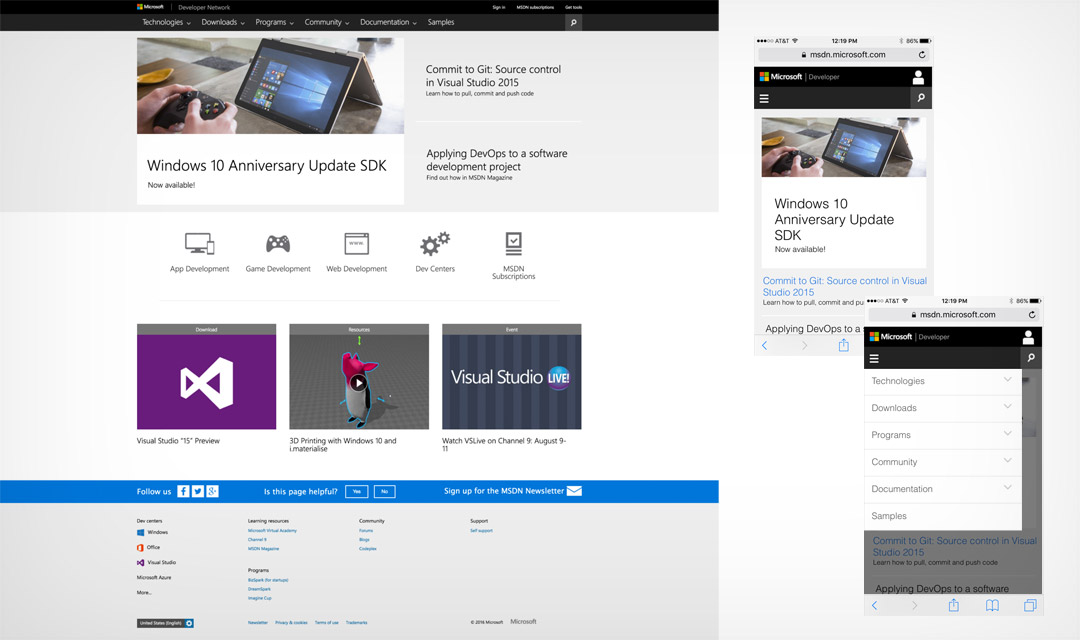Open Dev Centers via its gears icon
The height and width of the screenshot is (640, 1080).
point(434,243)
